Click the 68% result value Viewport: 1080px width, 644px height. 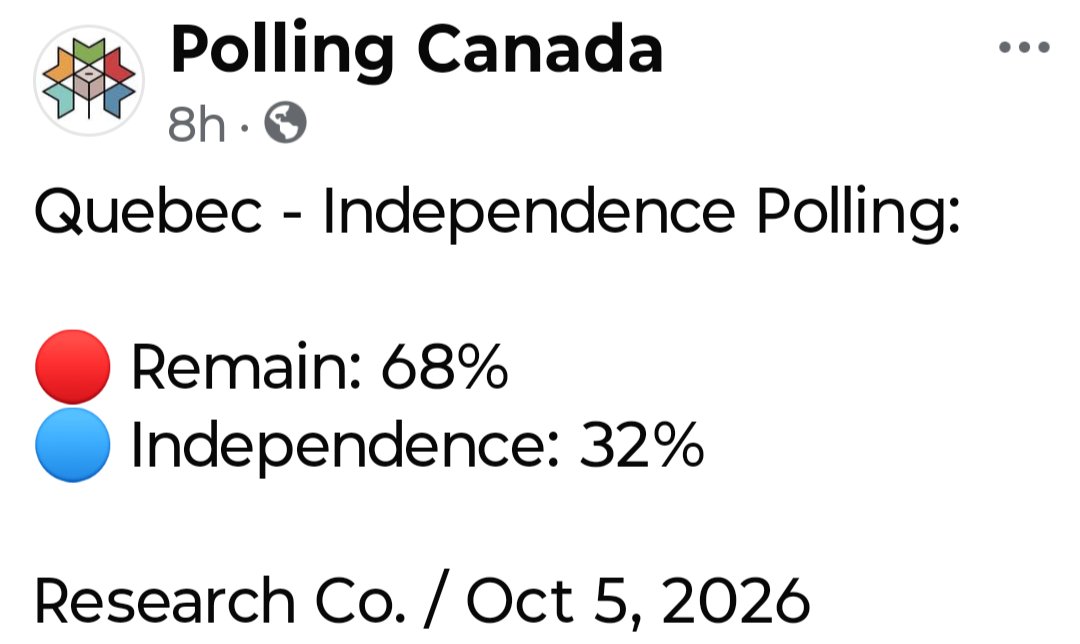[x=444, y=366]
